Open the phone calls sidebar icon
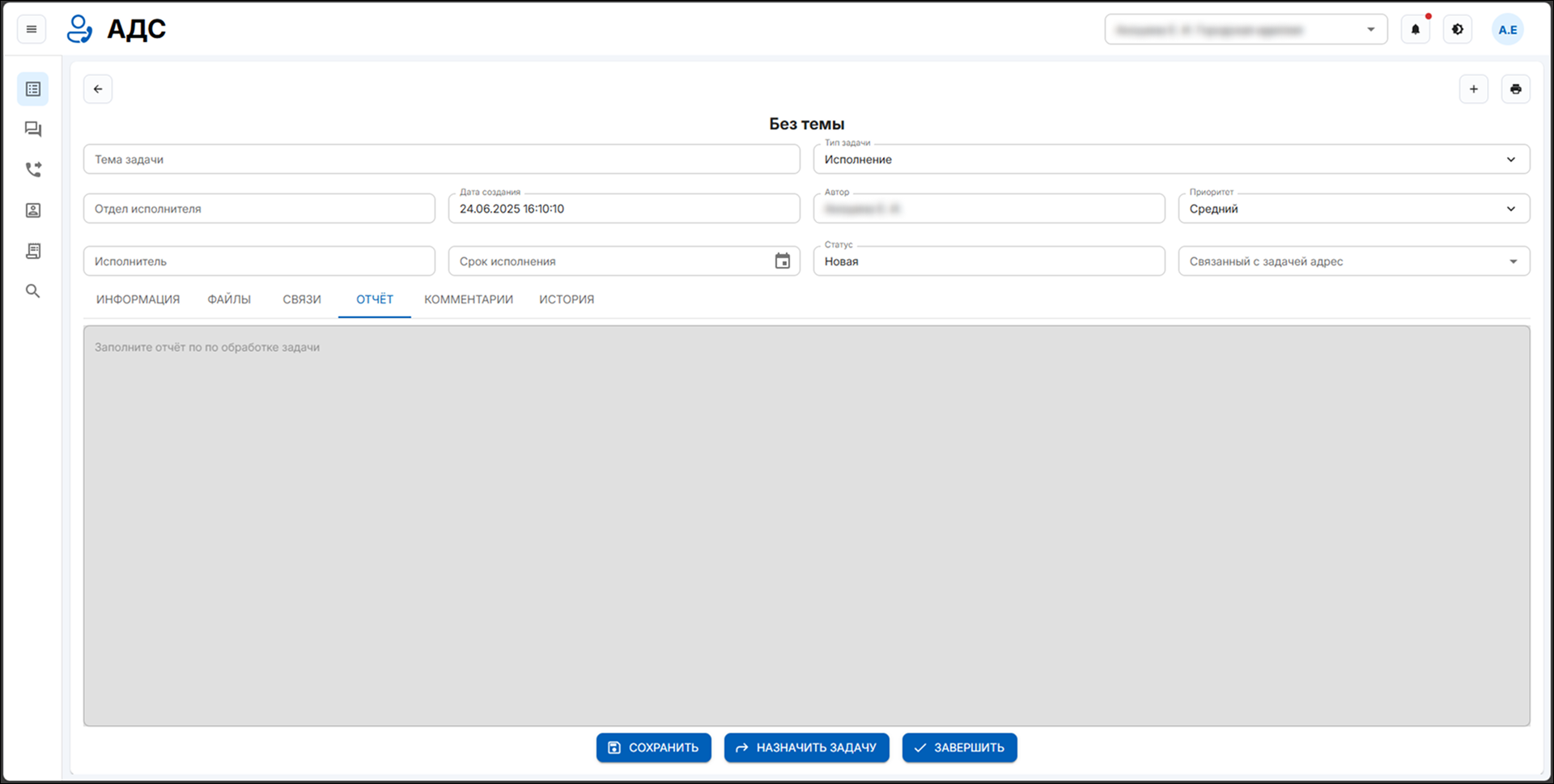 [33, 170]
